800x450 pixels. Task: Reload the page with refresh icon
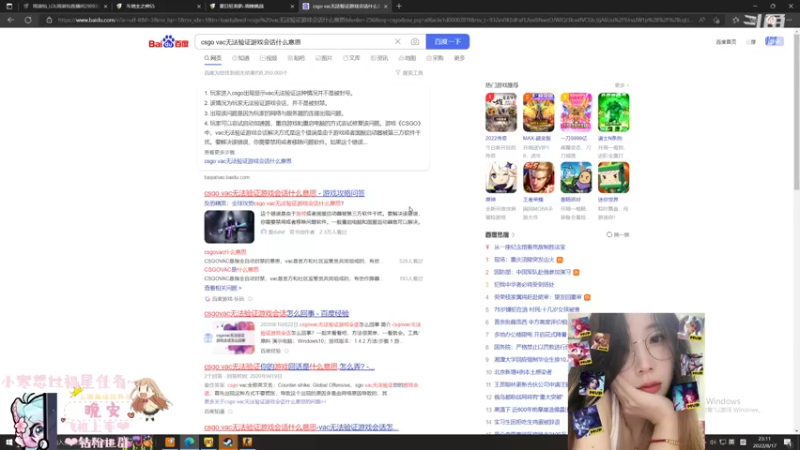28,20
